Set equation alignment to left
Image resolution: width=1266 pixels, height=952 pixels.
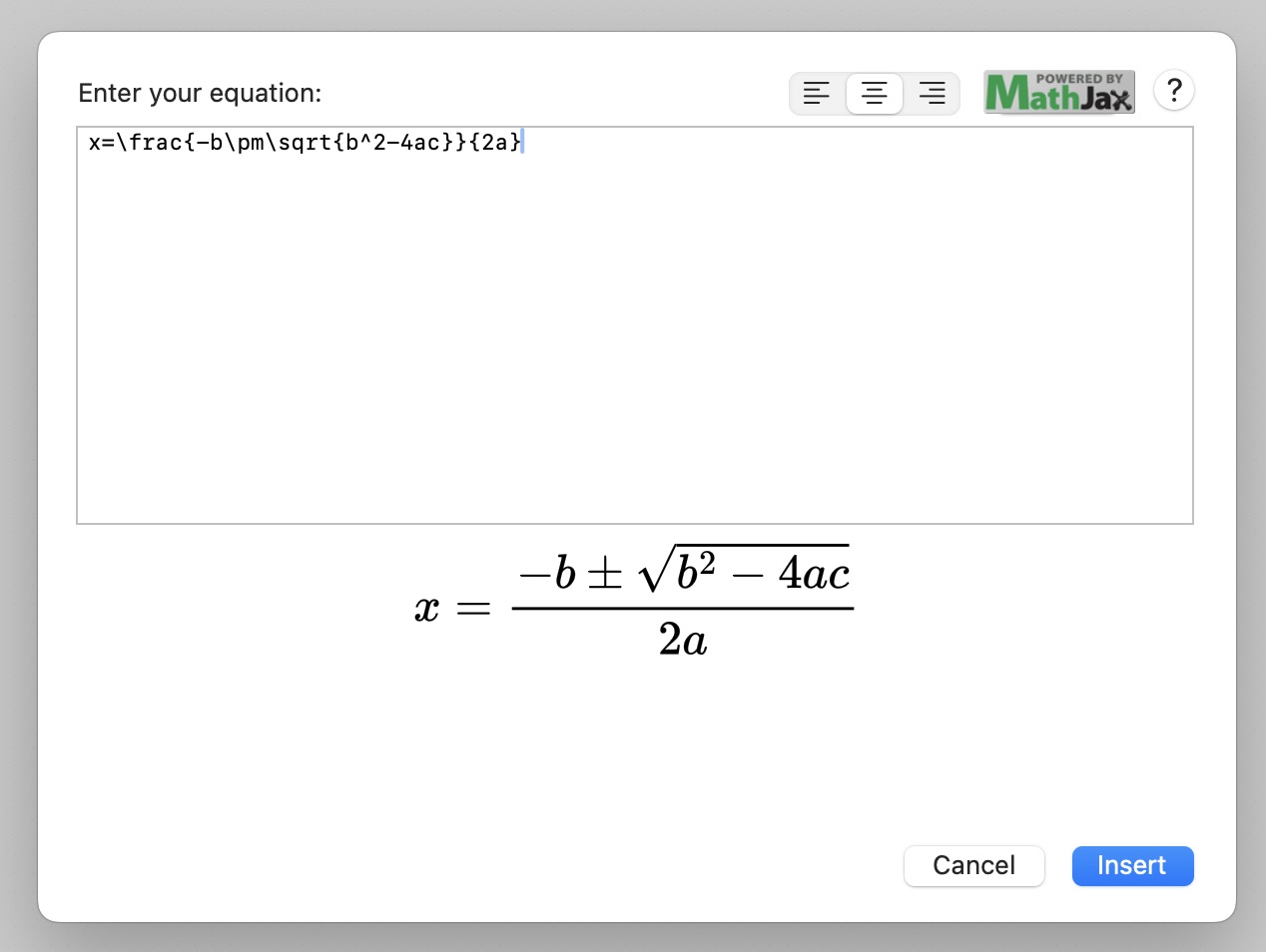point(817,94)
